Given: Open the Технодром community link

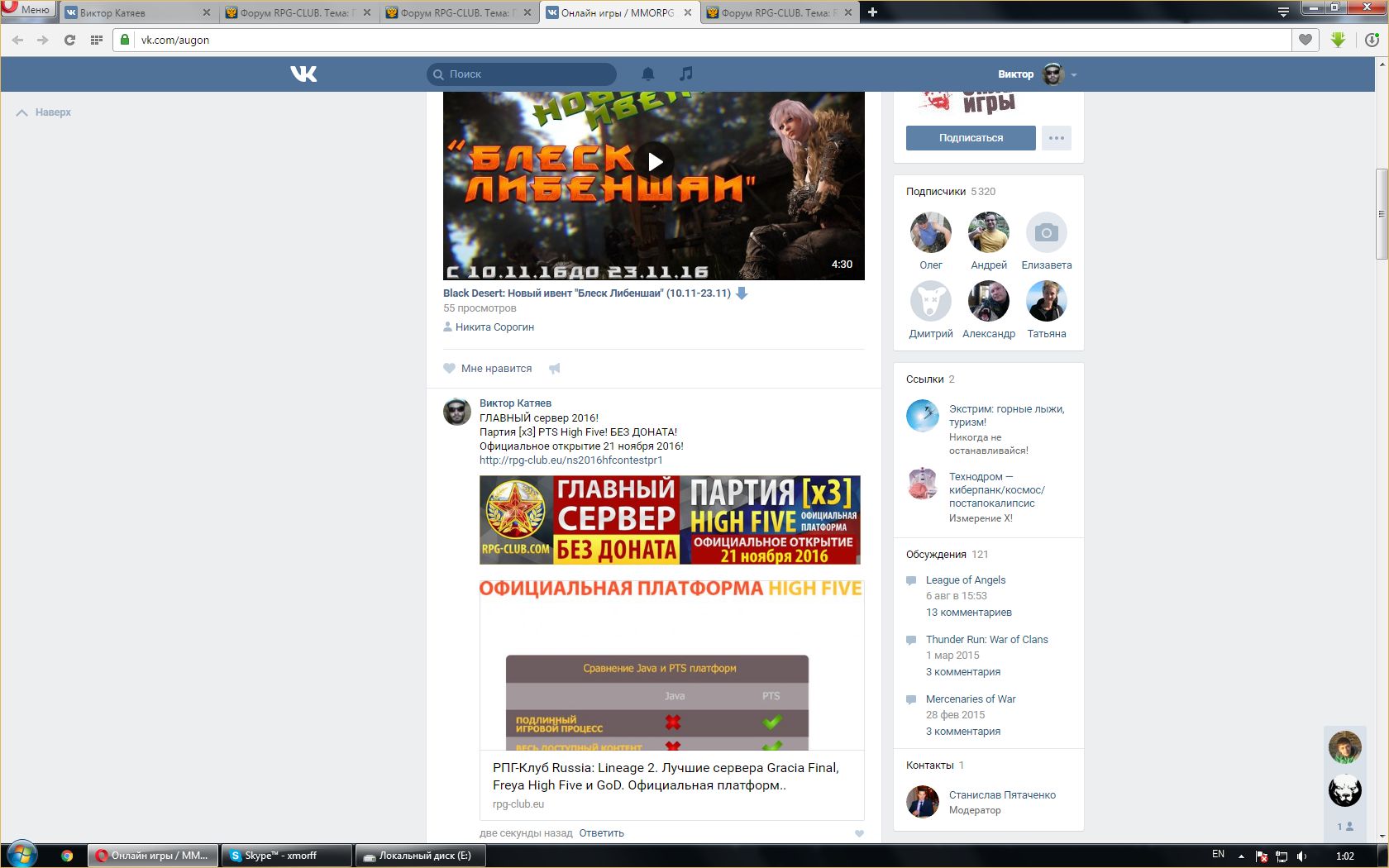Looking at the screenshot, I should [996, 490].
